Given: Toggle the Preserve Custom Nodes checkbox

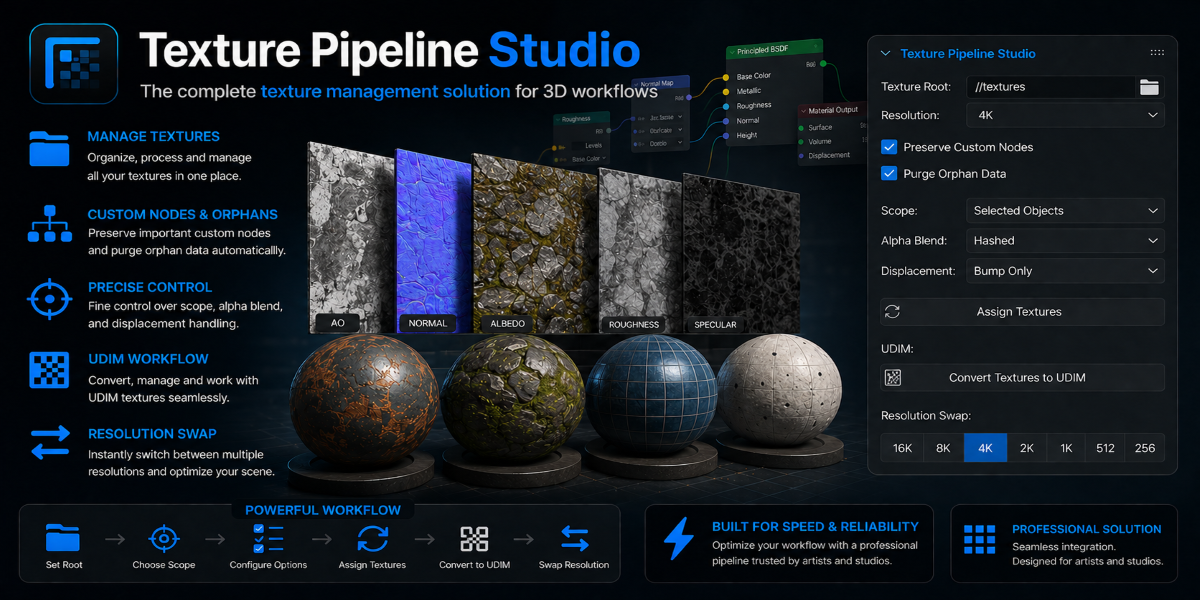Looking at the screenshot, I should [889, 147].
